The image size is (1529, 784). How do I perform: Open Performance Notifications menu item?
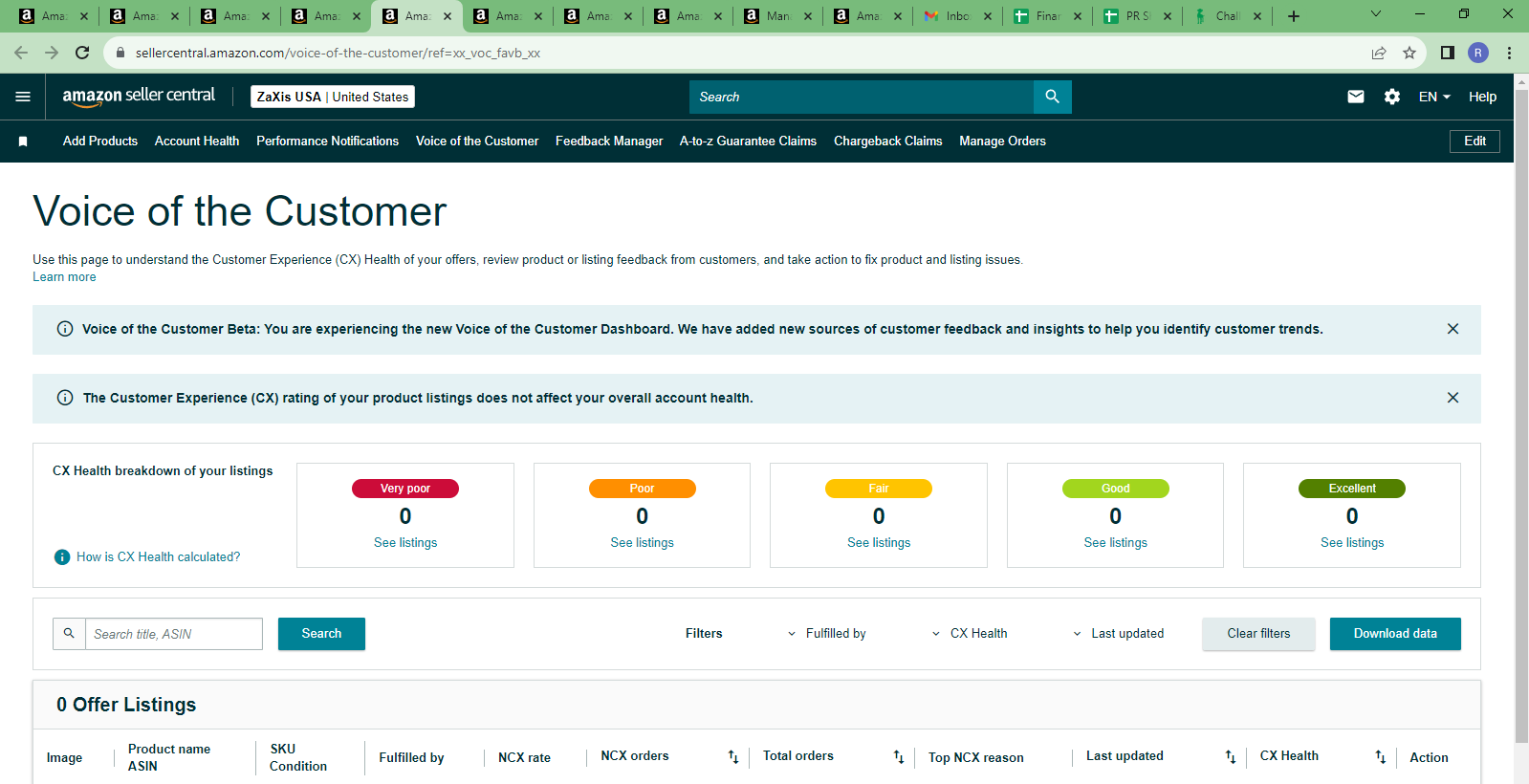pos(327,142)
